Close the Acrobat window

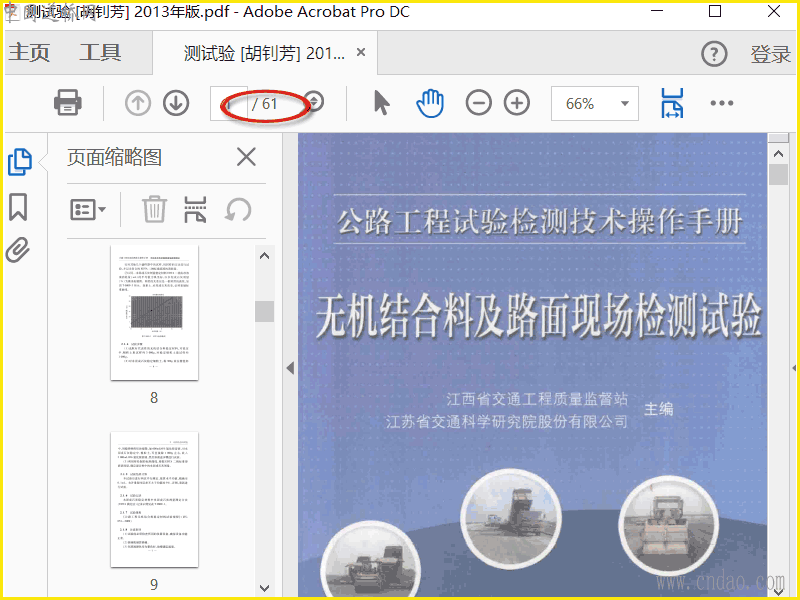coord(773,11)
